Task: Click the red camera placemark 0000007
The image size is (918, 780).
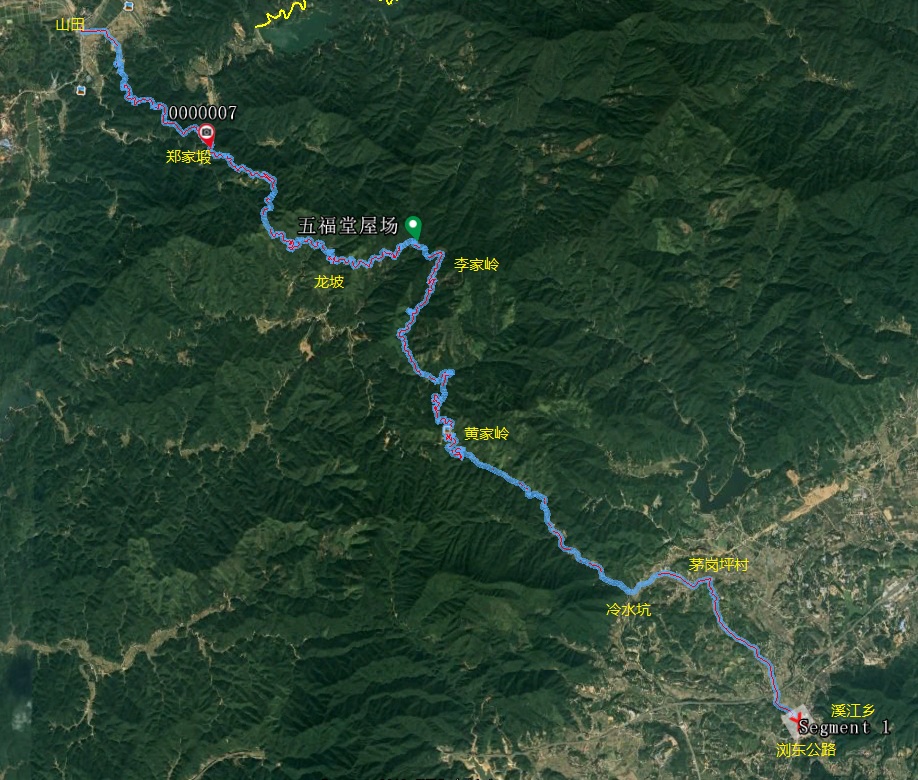Action: (x=207, y=135)
